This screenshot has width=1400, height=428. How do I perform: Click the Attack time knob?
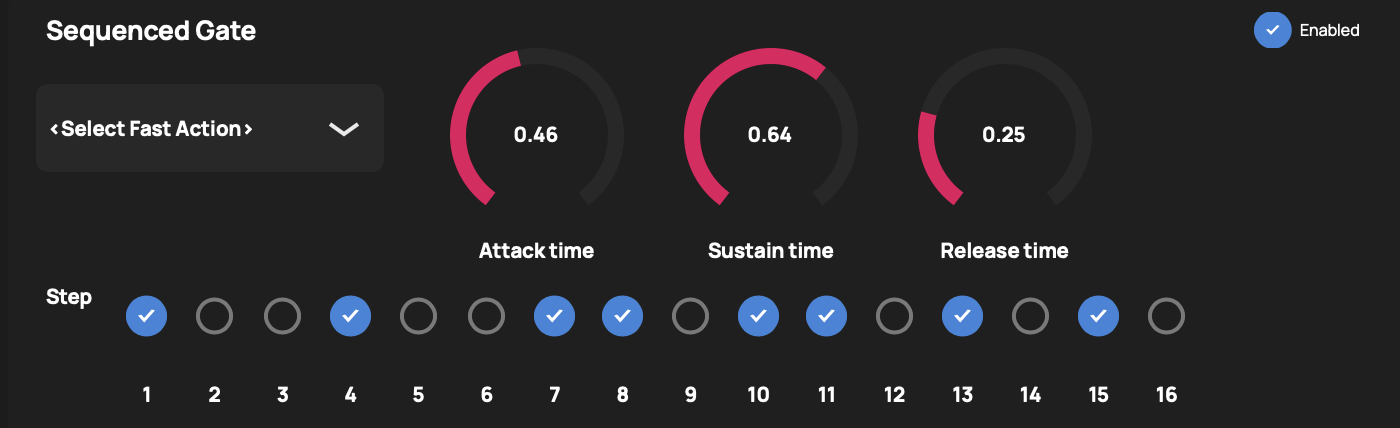tap(536, 134)
